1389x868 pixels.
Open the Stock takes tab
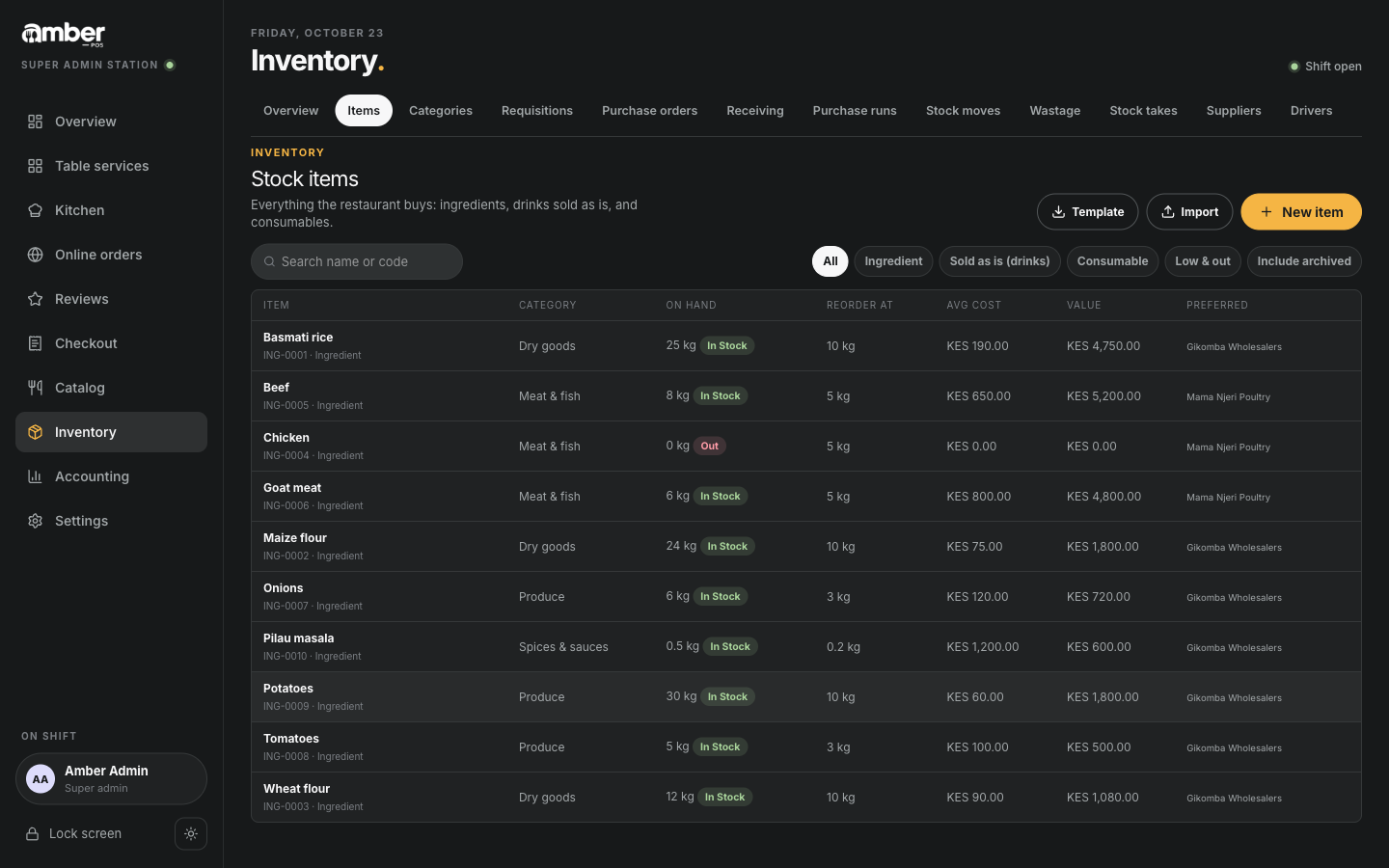coord(1143,111)
